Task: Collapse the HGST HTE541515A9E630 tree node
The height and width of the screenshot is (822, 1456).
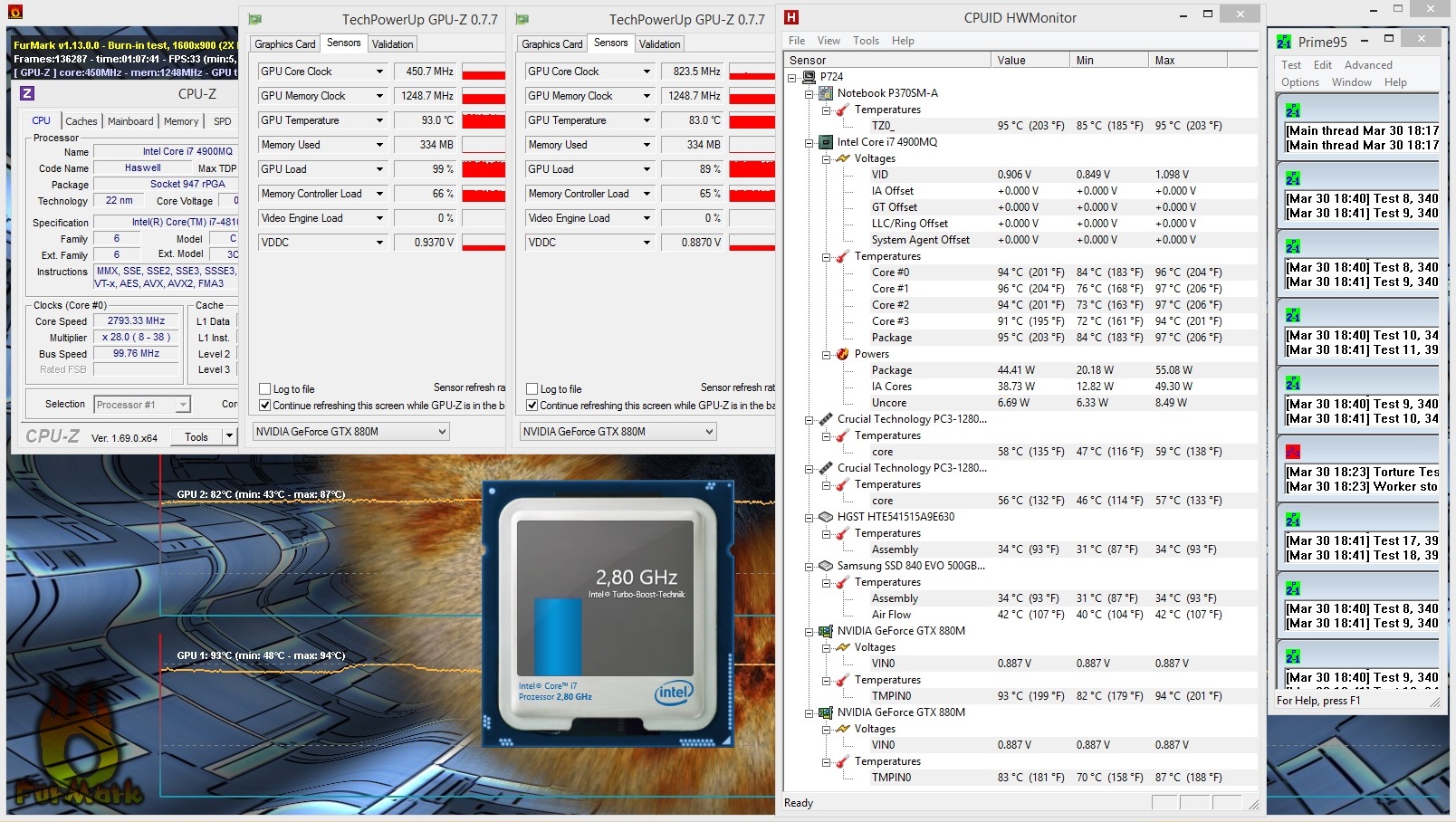Action: click(809, 517)
